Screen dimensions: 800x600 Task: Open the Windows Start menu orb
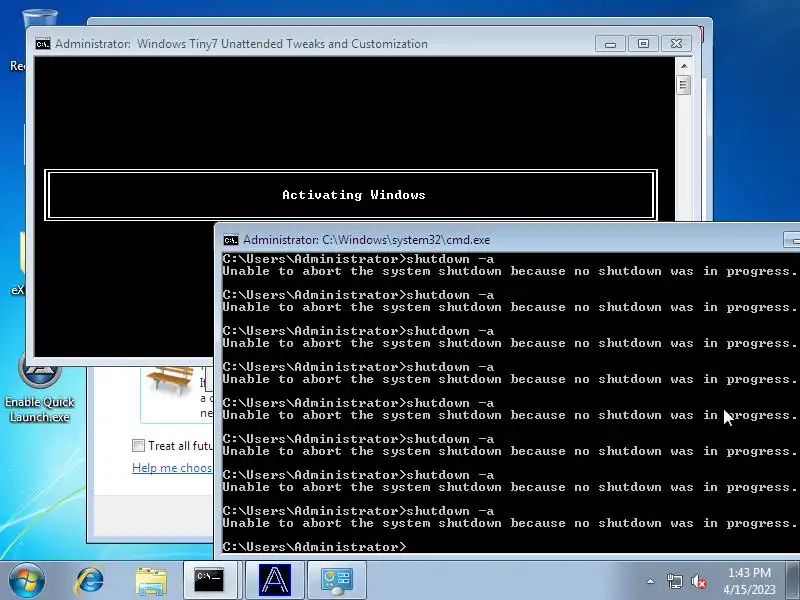(27, 580)
